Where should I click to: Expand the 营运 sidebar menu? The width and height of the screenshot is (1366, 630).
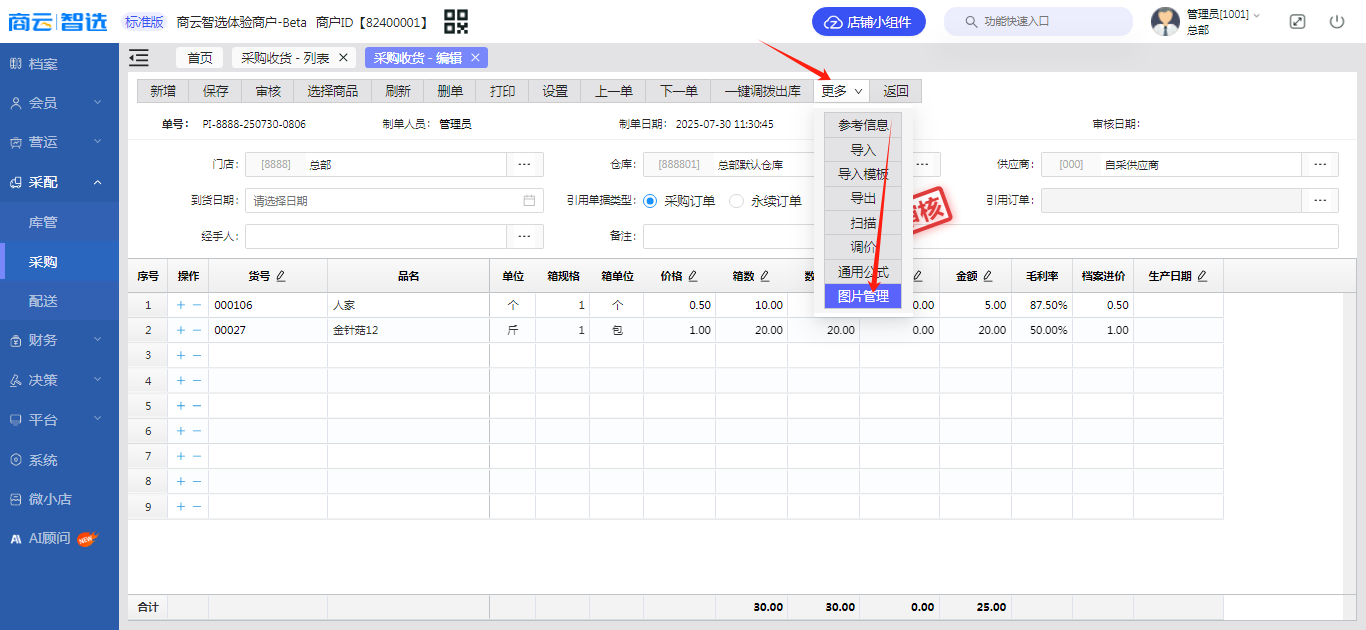(x=59, y=142)
